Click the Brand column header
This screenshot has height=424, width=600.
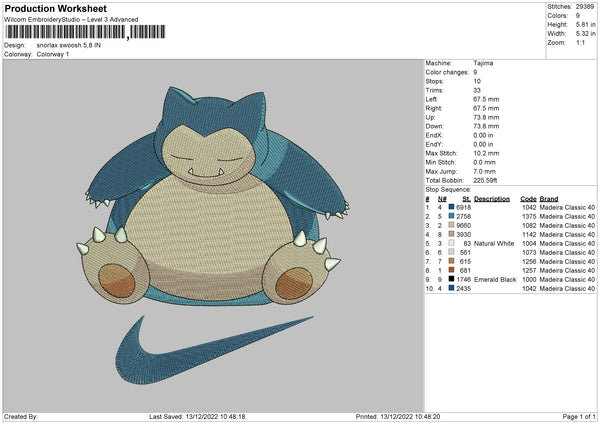[549, 199]
